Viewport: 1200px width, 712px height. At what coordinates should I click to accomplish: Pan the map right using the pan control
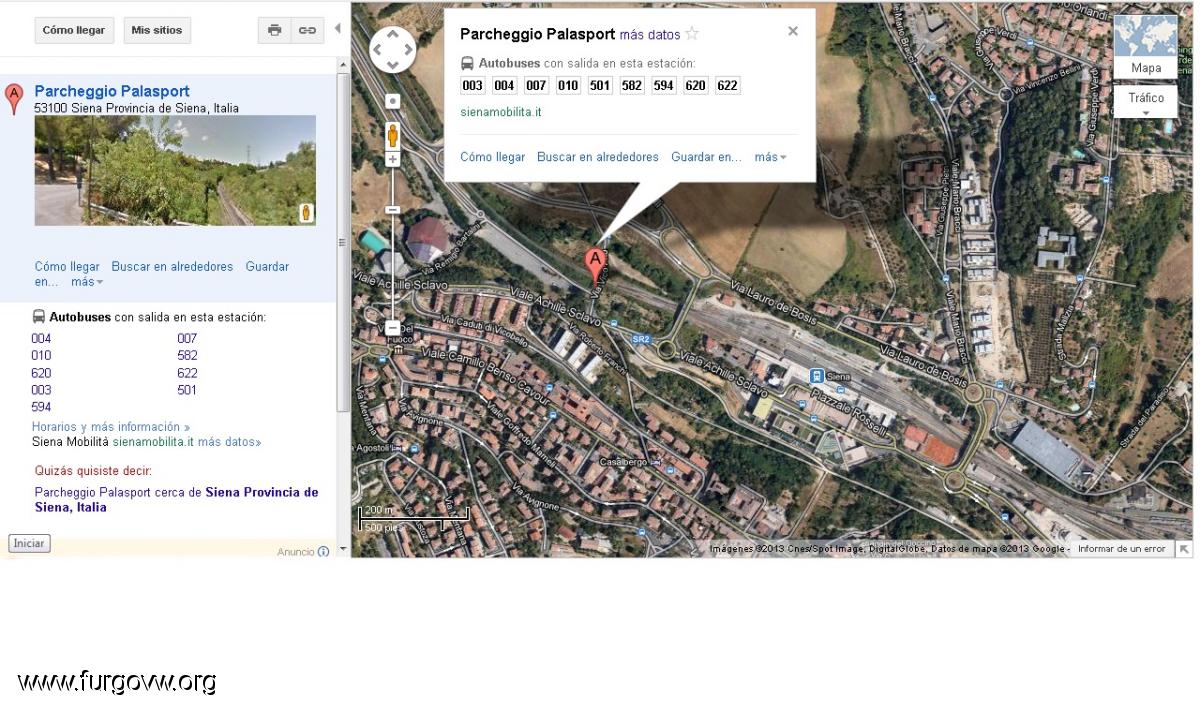tap(408, 50)
